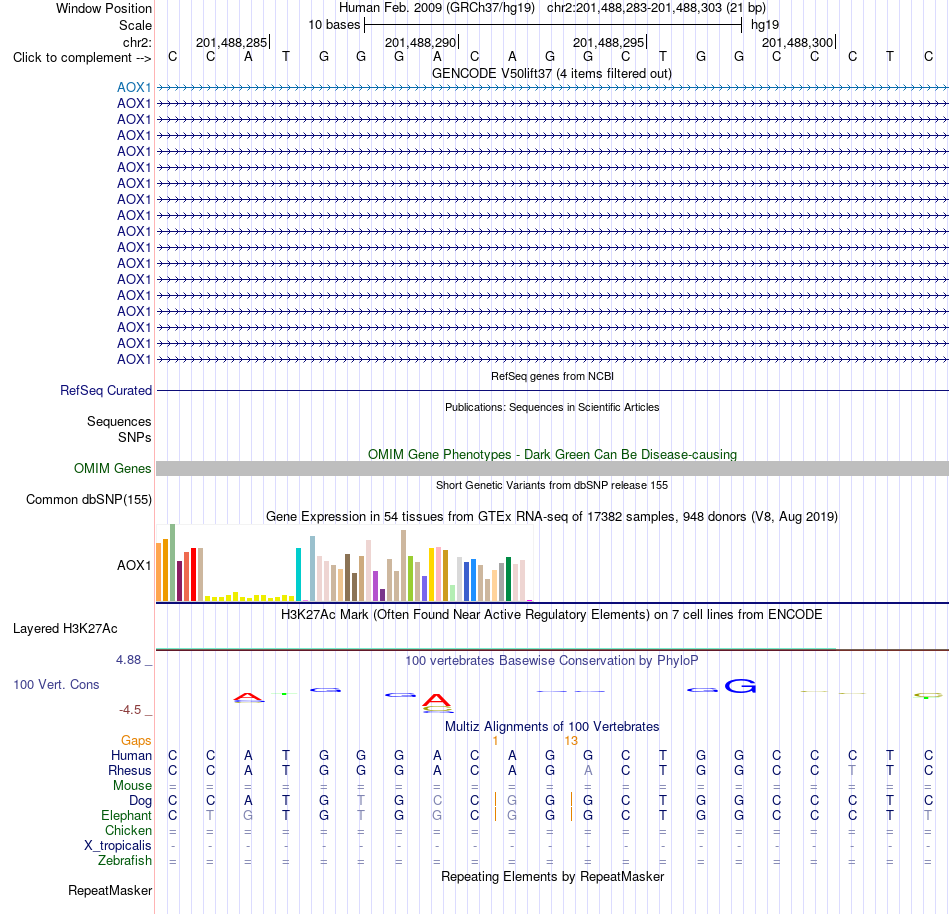
Task: Select the 'Dog' species row label
Action: (x=140, y=801)
